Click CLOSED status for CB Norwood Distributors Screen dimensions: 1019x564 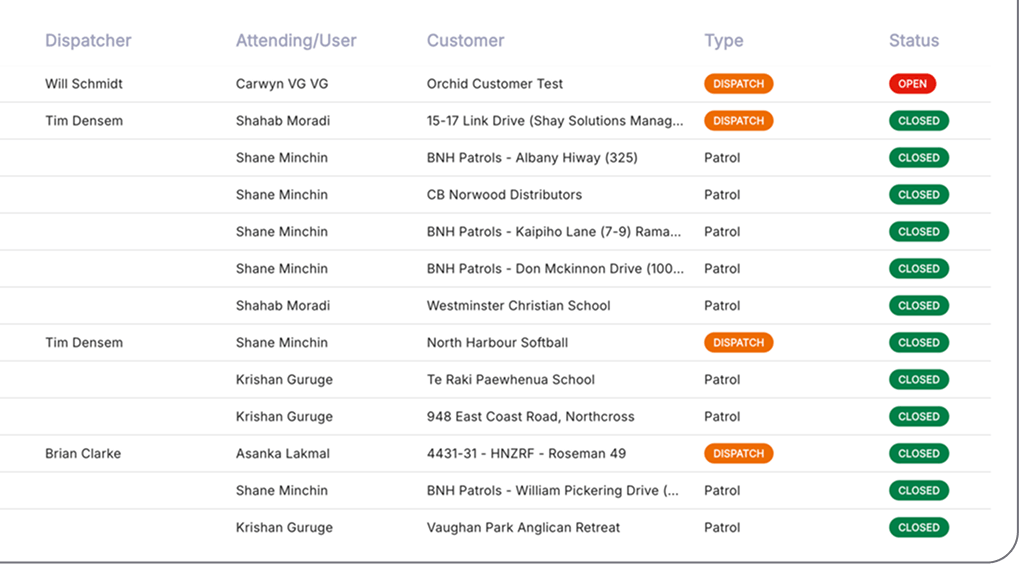pyautogui.click(x=919, y=195)
